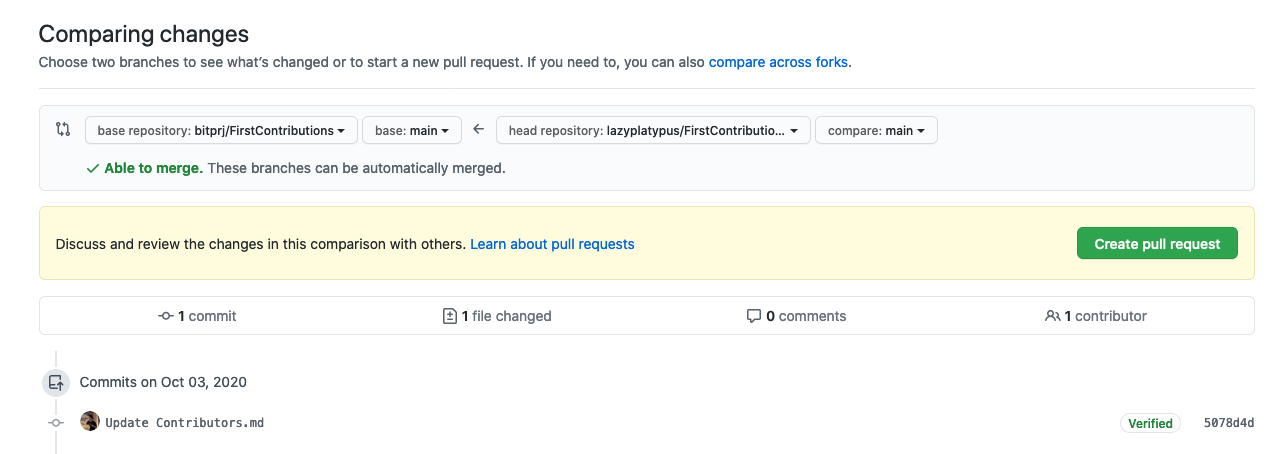1281x454 pixels.
Task: Click the repo push icon beside Commits on Oct 03
Action: click(56, 382)
